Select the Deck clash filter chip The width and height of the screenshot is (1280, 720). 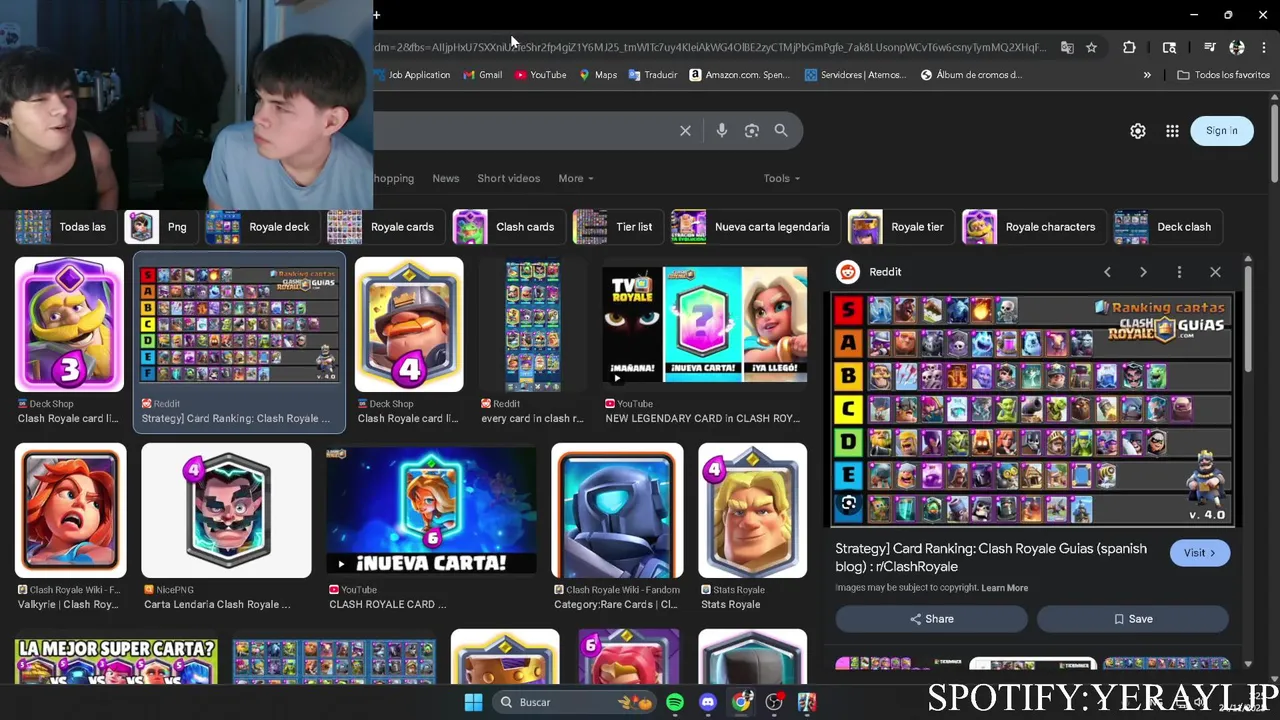[x=1166, y=227]
